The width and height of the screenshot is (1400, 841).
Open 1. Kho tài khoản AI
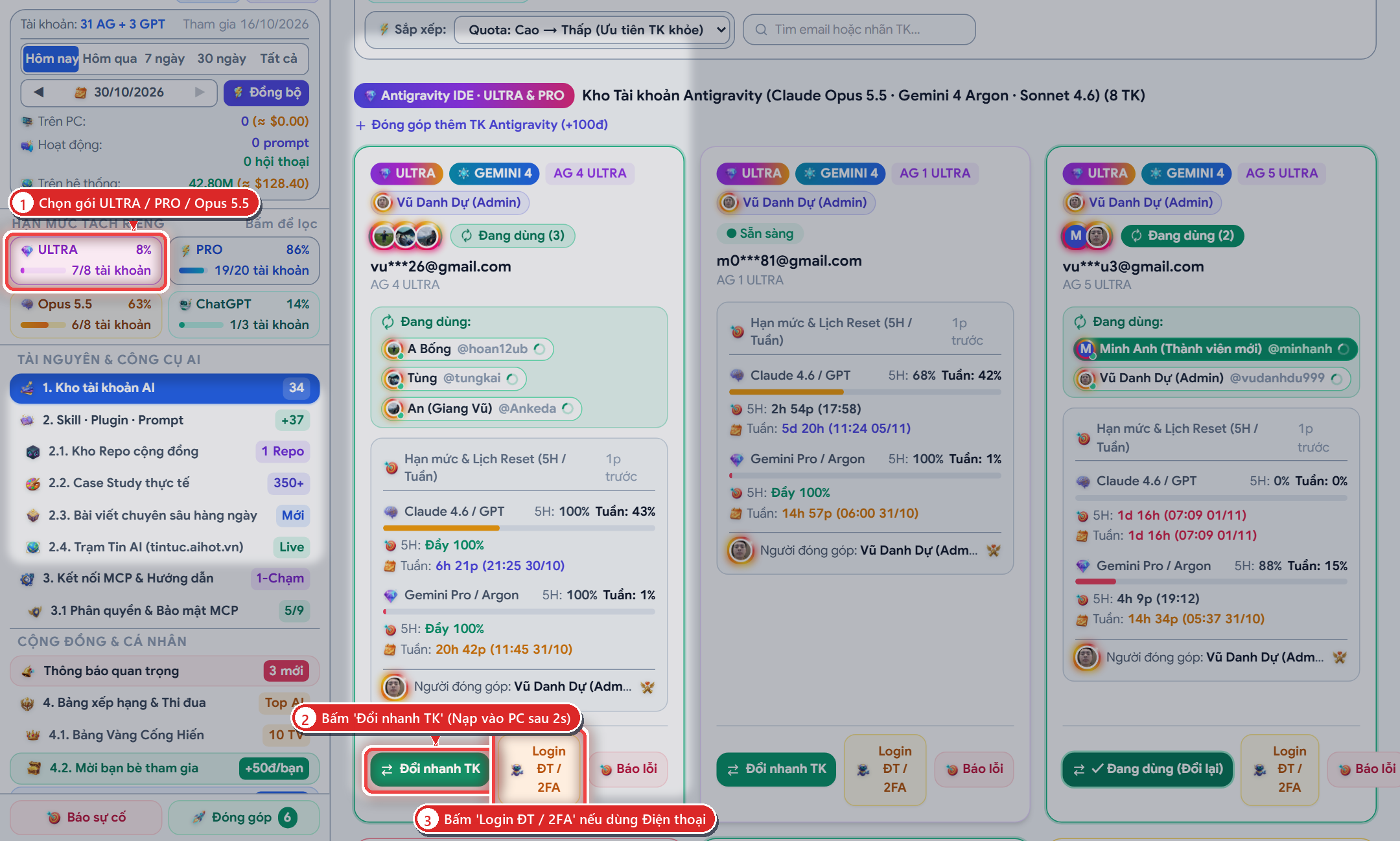click(165, 388)
